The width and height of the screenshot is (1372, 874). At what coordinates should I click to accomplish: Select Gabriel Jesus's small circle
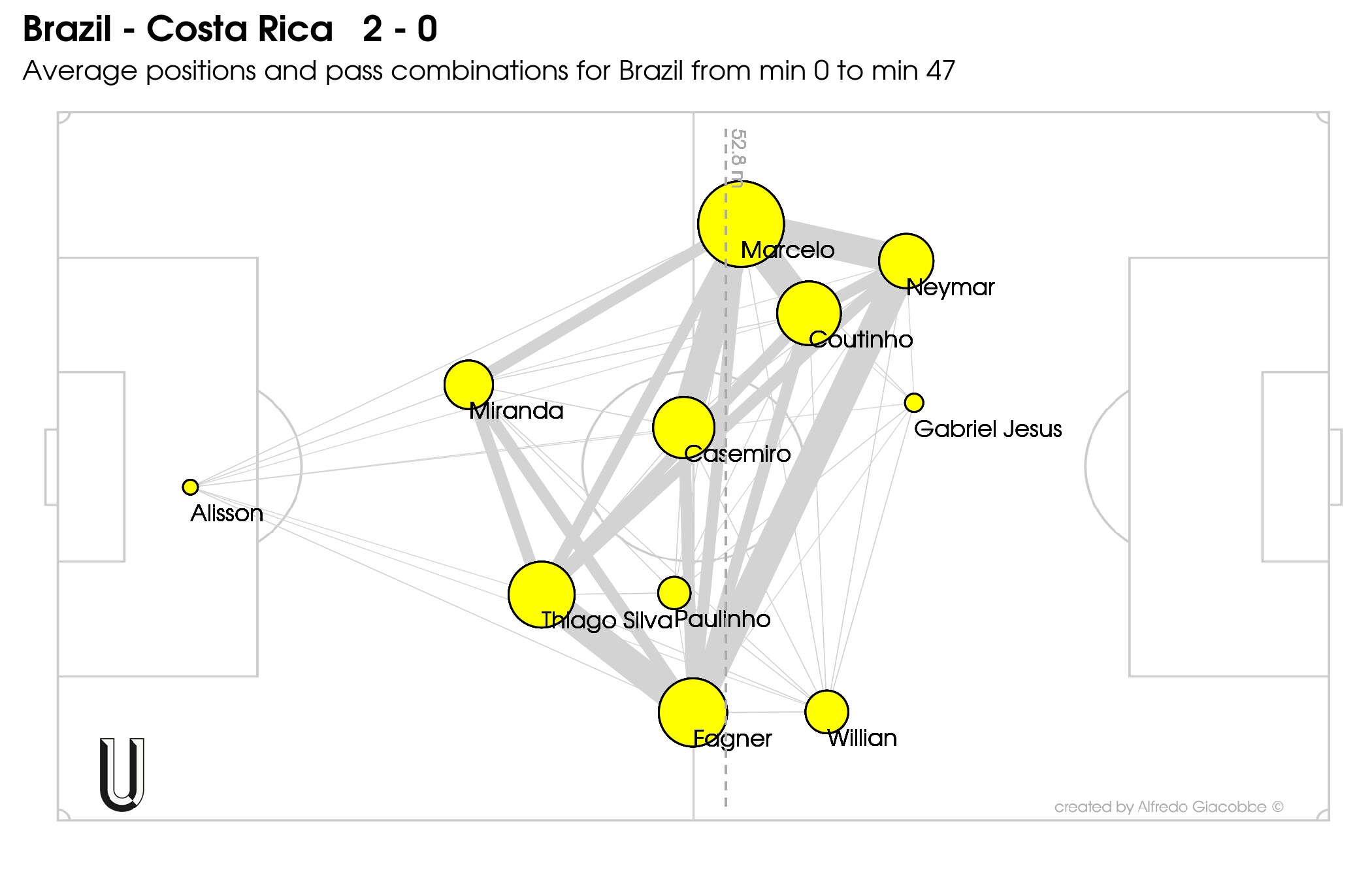click(914, 403)
